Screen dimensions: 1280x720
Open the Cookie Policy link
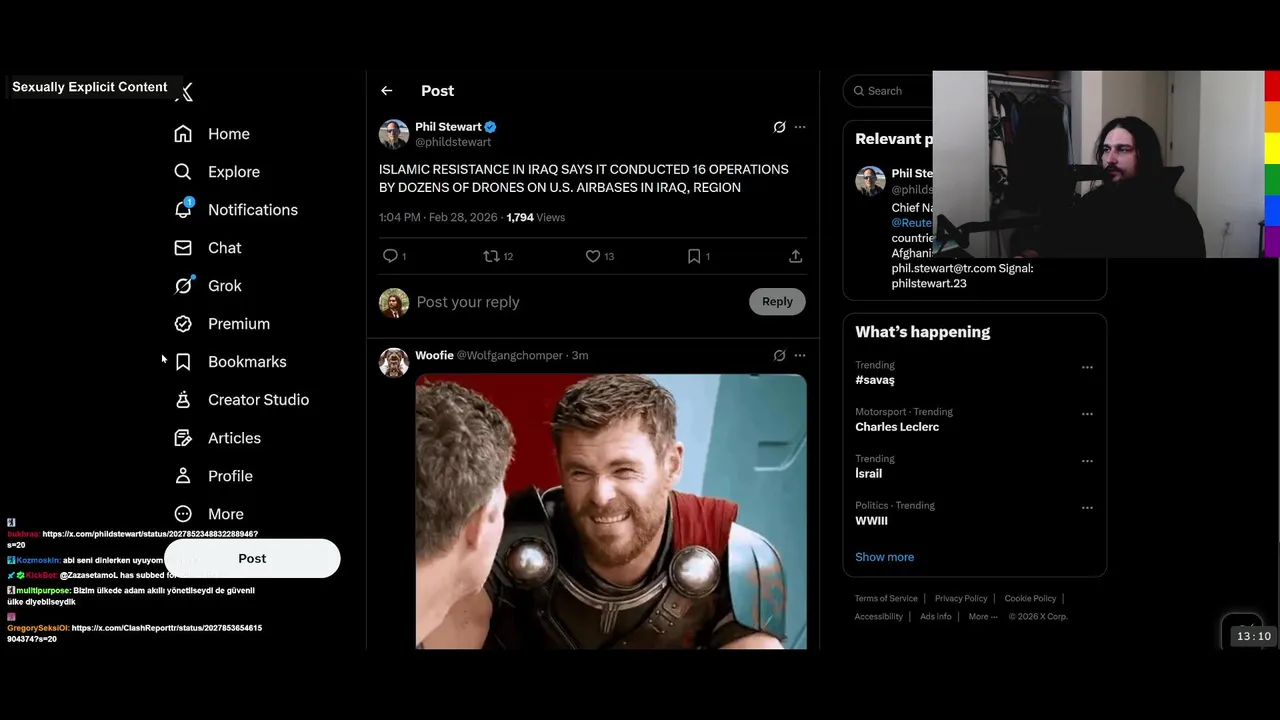point(1030,599)
